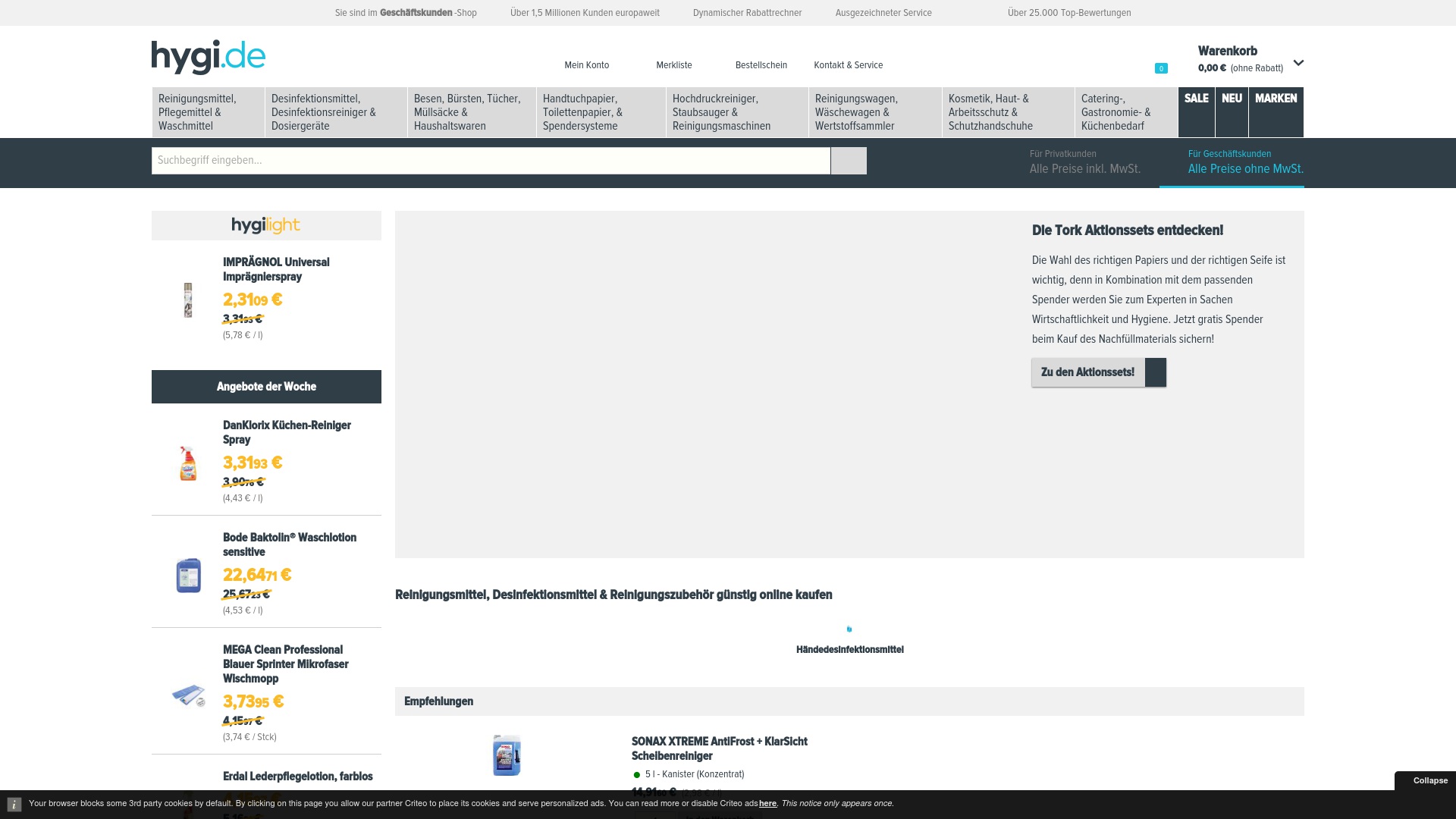
Task: Open IMPRÄGNOL Universal Imprägnierspray title
Action: pos(276,270)
